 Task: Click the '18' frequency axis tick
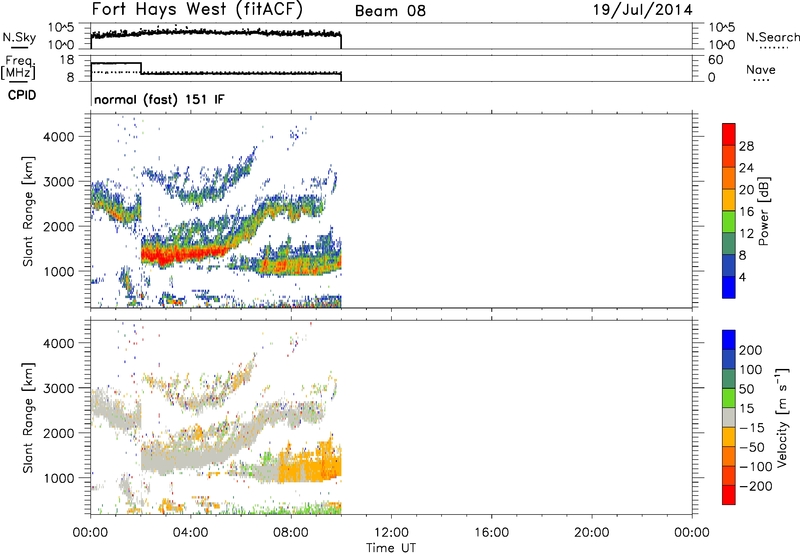(67, 60)
